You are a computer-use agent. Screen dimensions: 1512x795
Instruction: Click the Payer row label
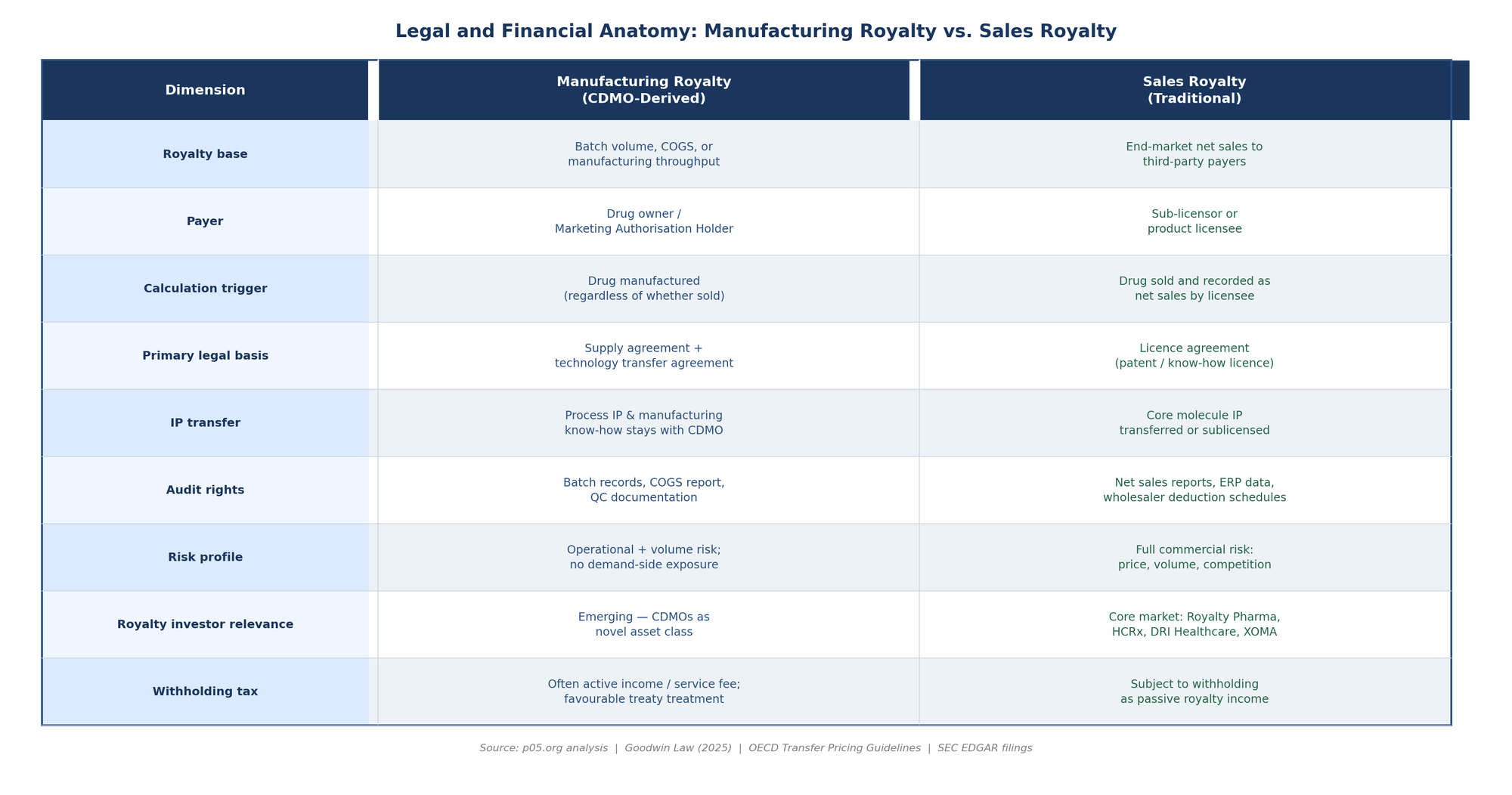click(205, 221)
